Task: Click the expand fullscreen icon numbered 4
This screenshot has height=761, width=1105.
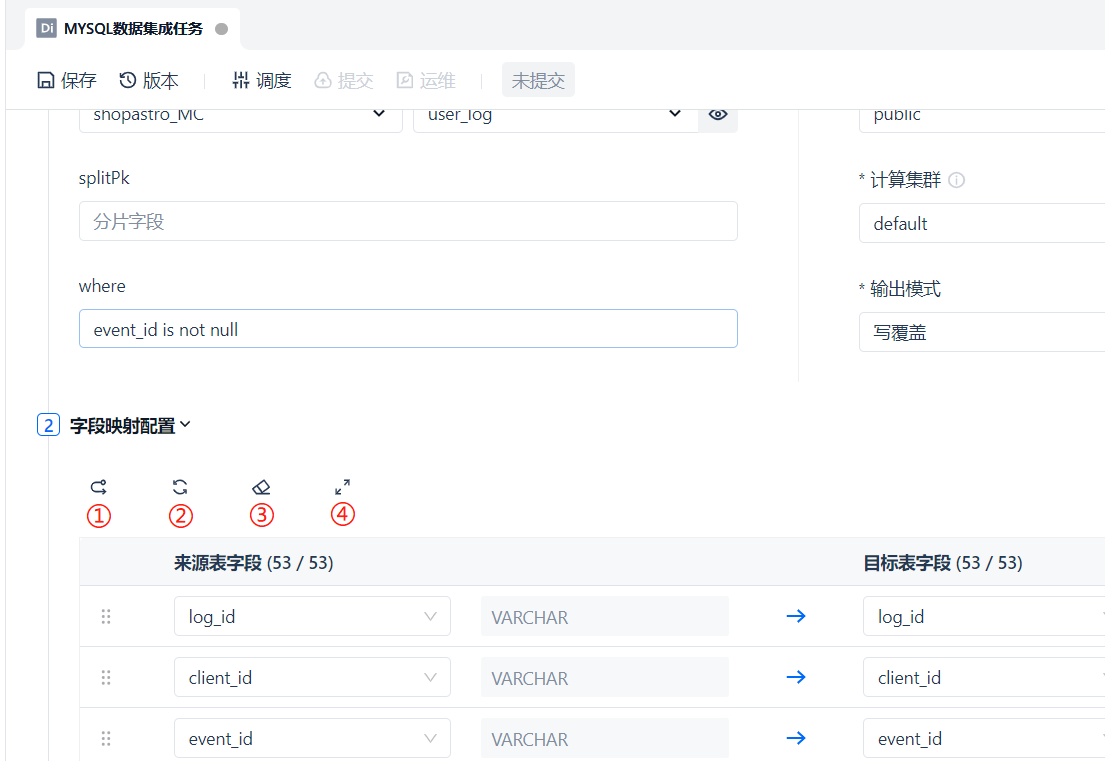Action: click(x=342, y=487)
